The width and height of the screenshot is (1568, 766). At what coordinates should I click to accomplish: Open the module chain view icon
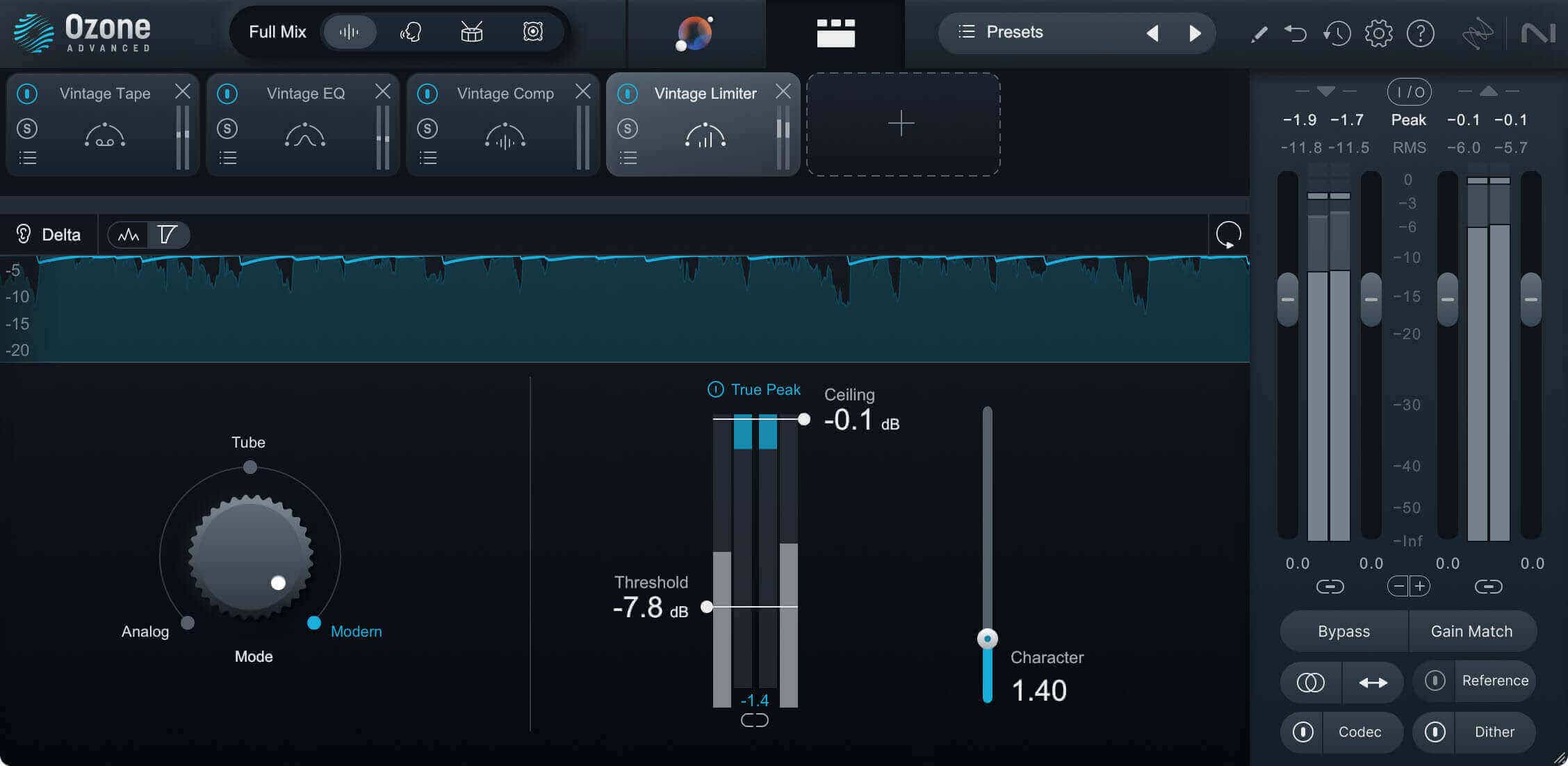coord(835,33)
